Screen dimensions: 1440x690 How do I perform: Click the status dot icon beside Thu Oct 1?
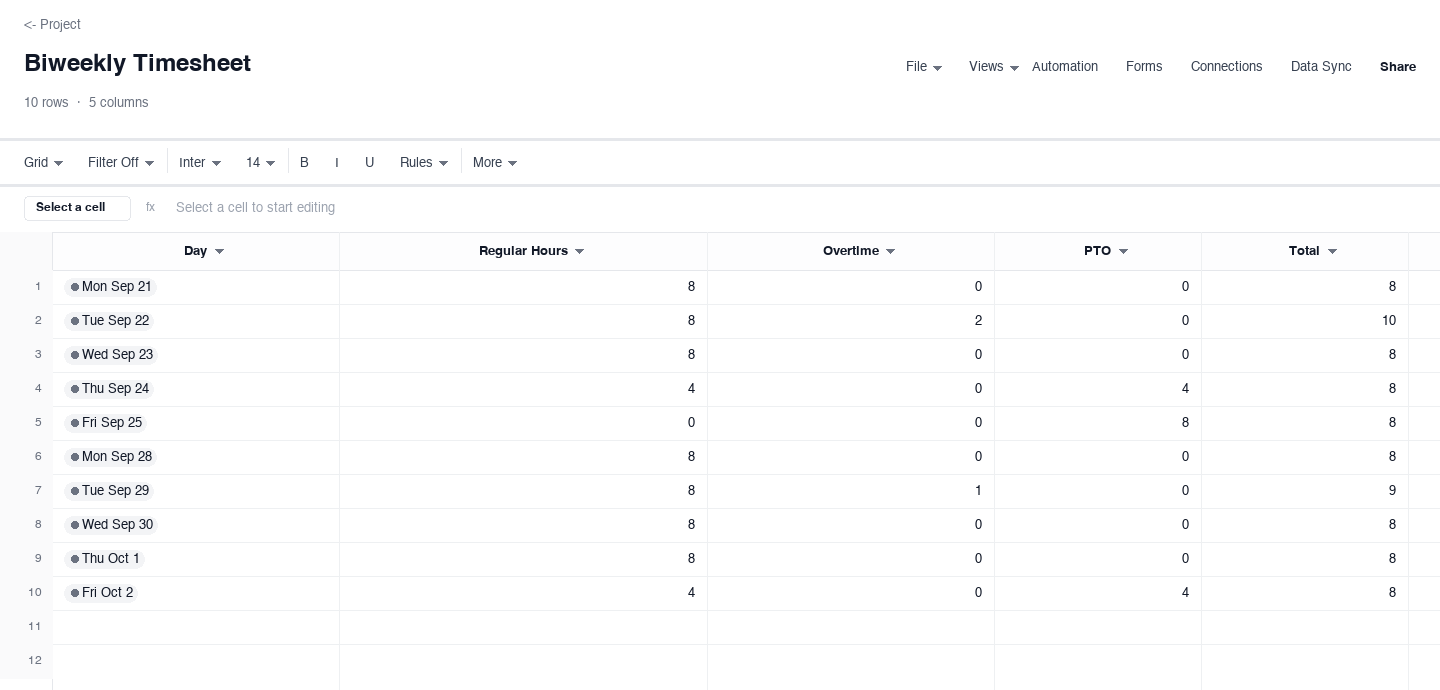(75, 559)
